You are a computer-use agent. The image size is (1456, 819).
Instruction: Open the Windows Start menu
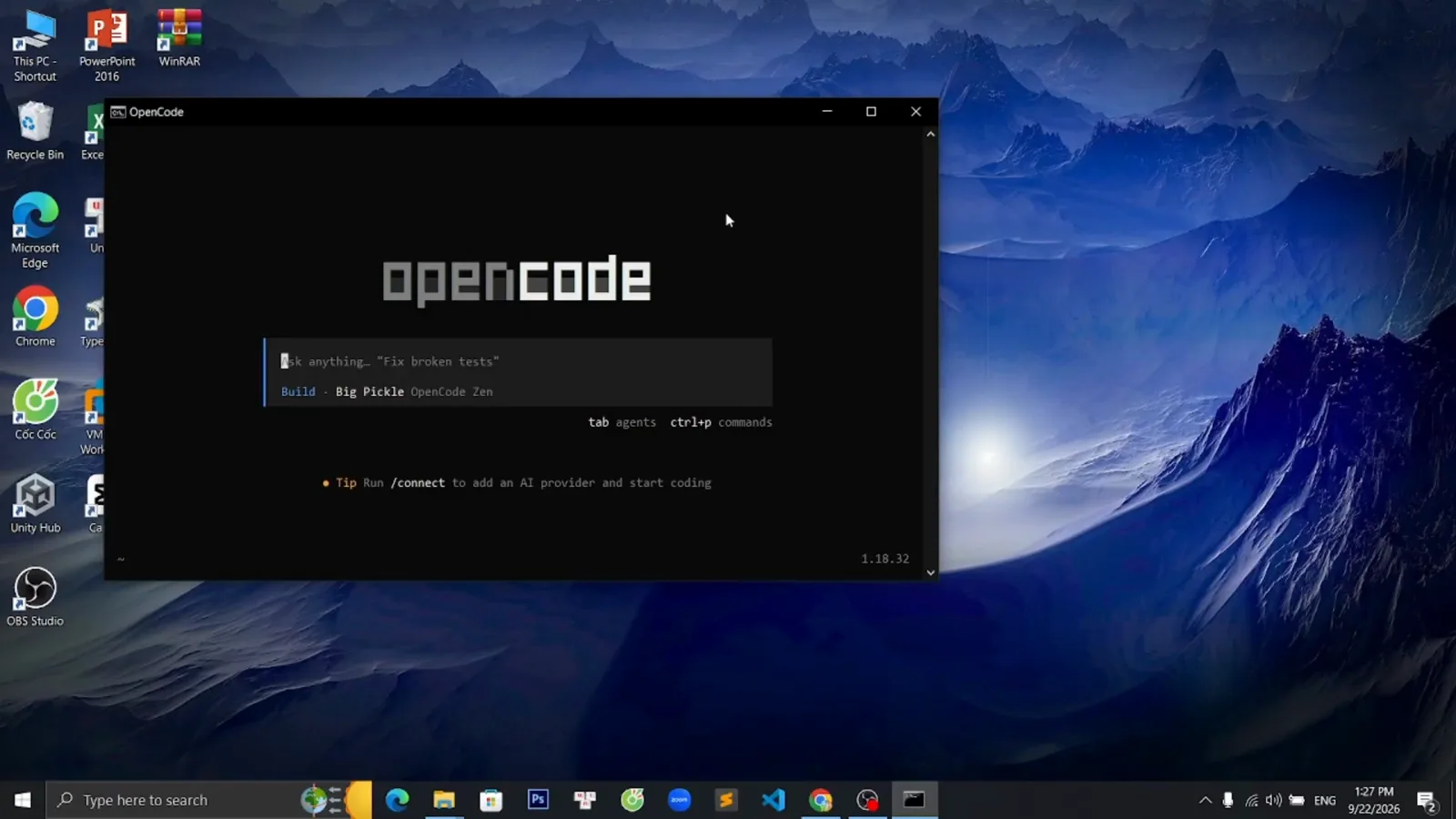click(x=23, y=800)
